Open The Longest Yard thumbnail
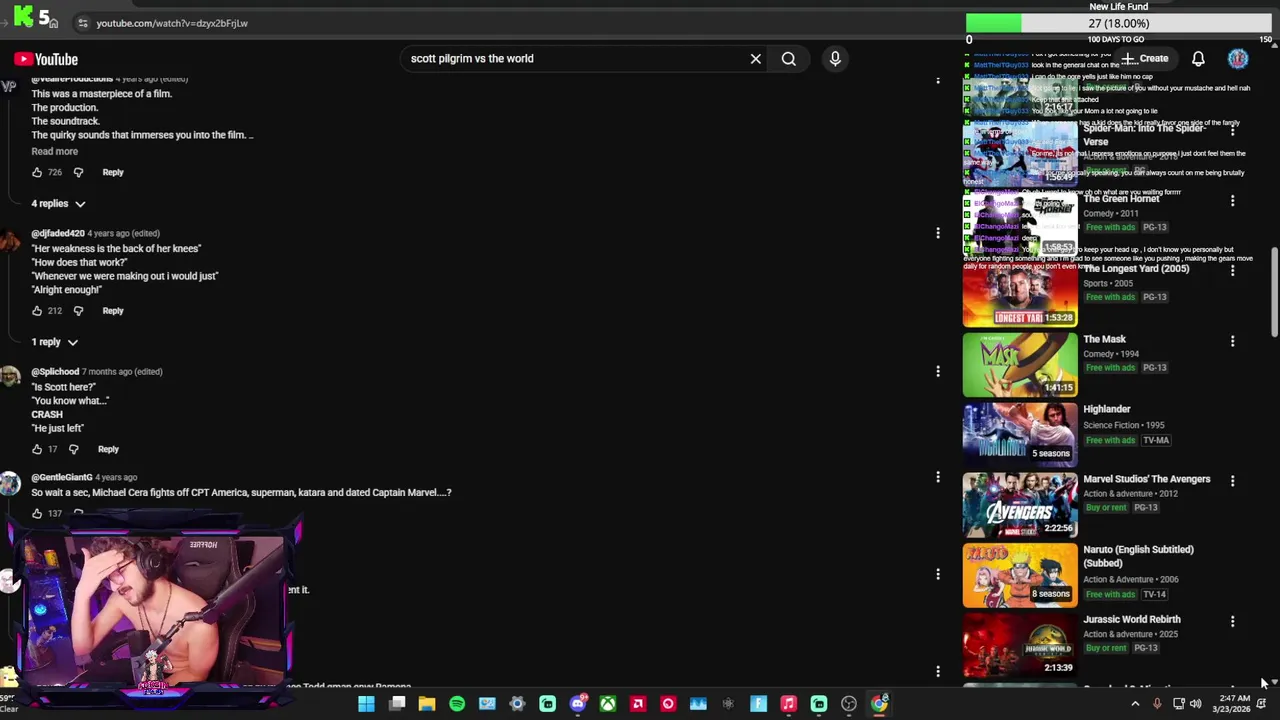Image resolution: width=1280 pixels, height=720 pixels. tap(1020, 296)
